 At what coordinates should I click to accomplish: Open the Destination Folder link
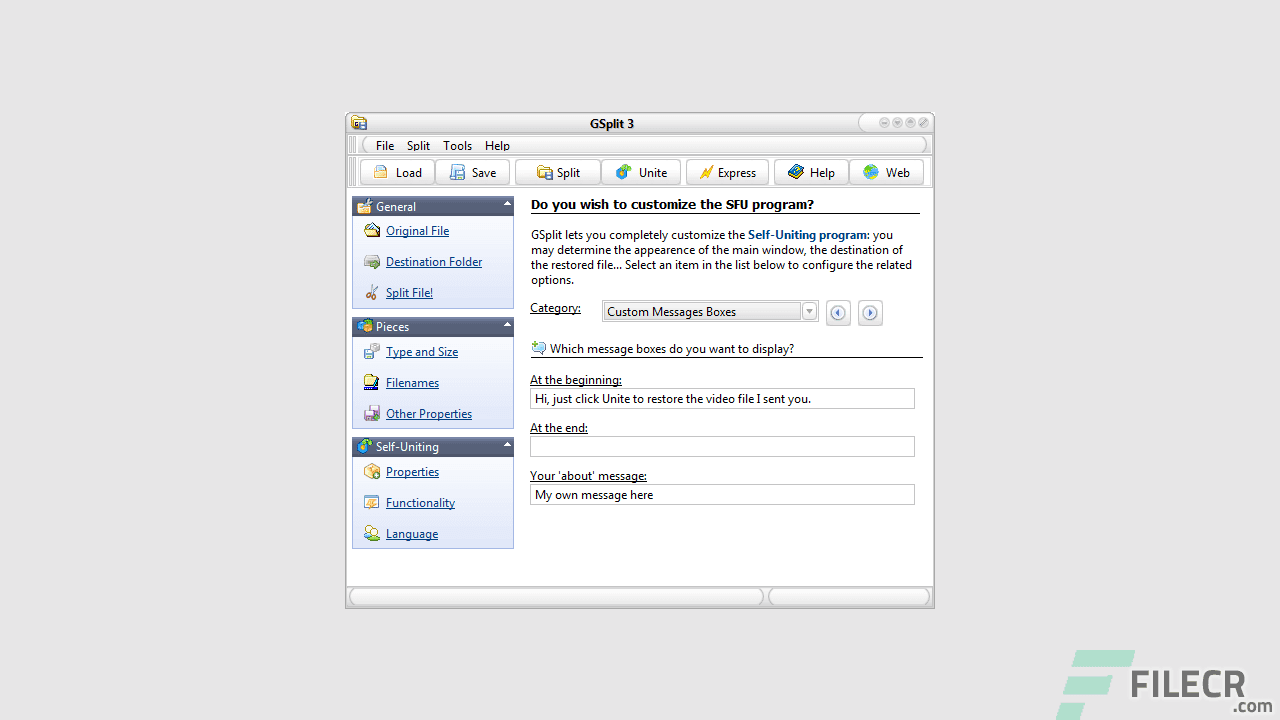[434, 262]
